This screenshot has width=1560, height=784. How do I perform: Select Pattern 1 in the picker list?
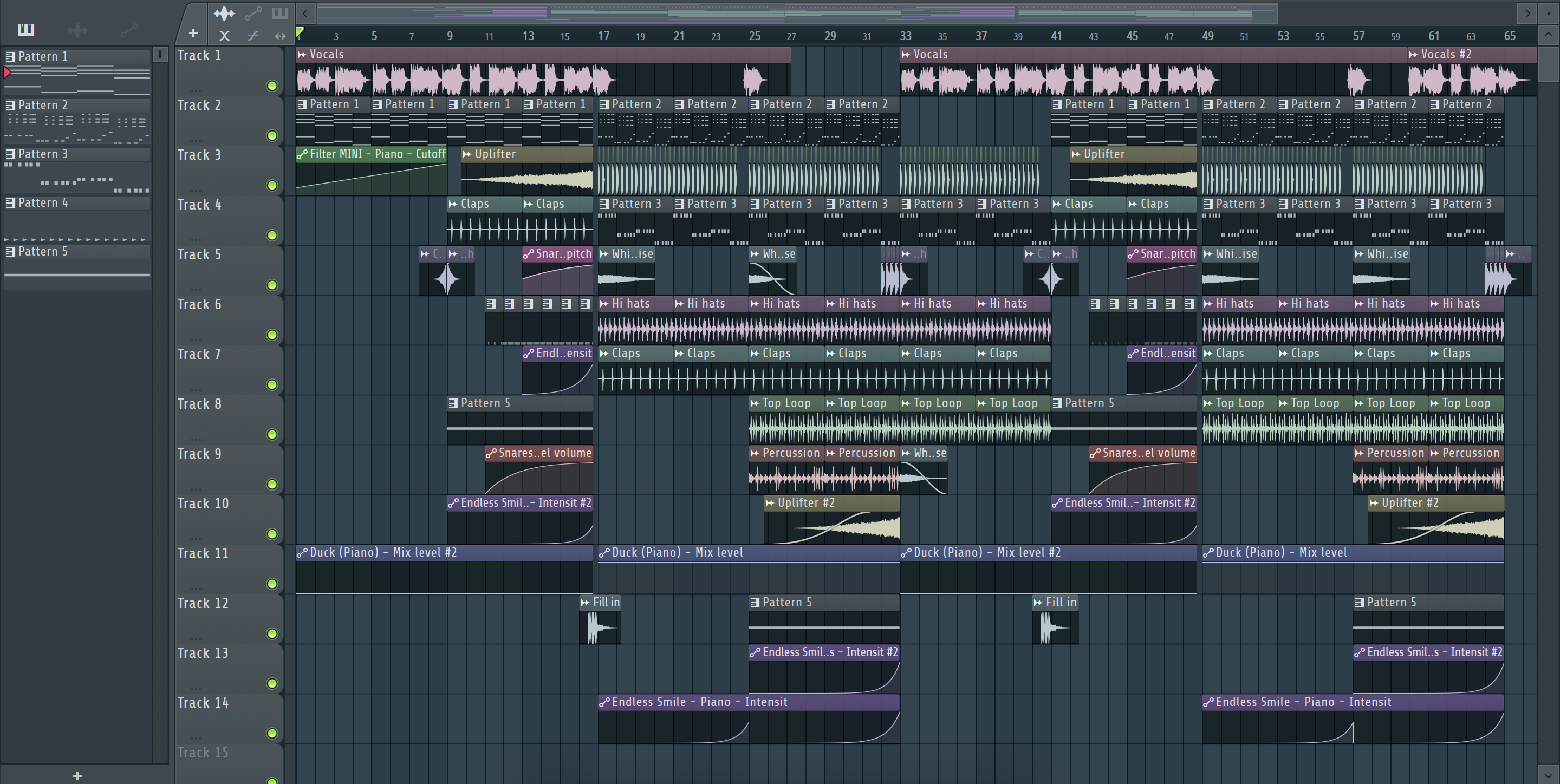[77, 56]
